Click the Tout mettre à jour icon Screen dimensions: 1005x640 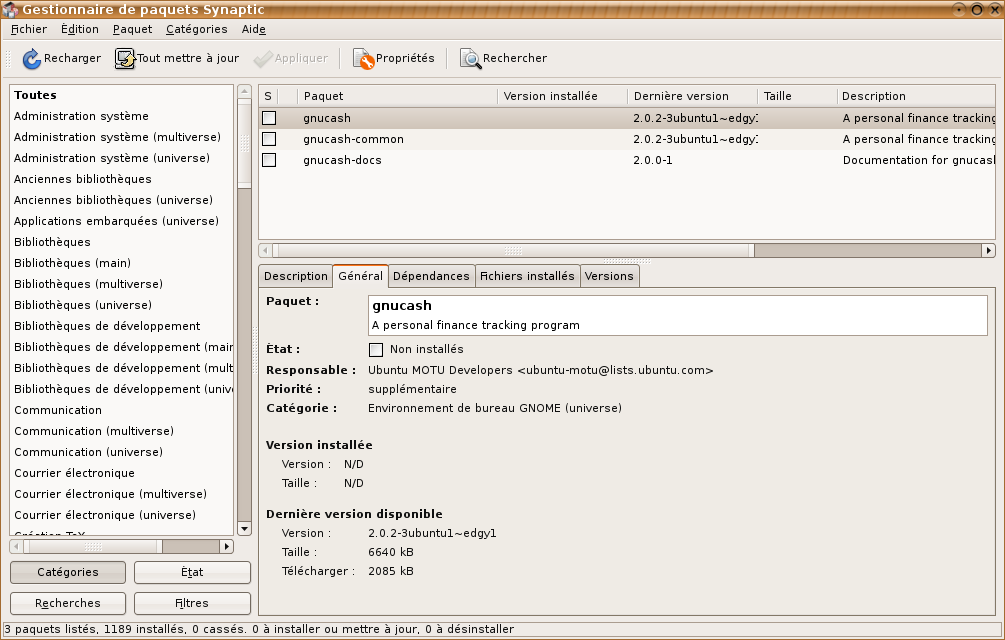125,58
